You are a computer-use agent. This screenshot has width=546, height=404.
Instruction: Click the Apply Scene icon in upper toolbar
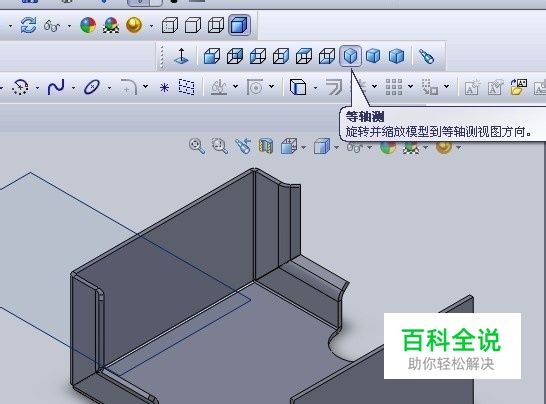[111, 25]
